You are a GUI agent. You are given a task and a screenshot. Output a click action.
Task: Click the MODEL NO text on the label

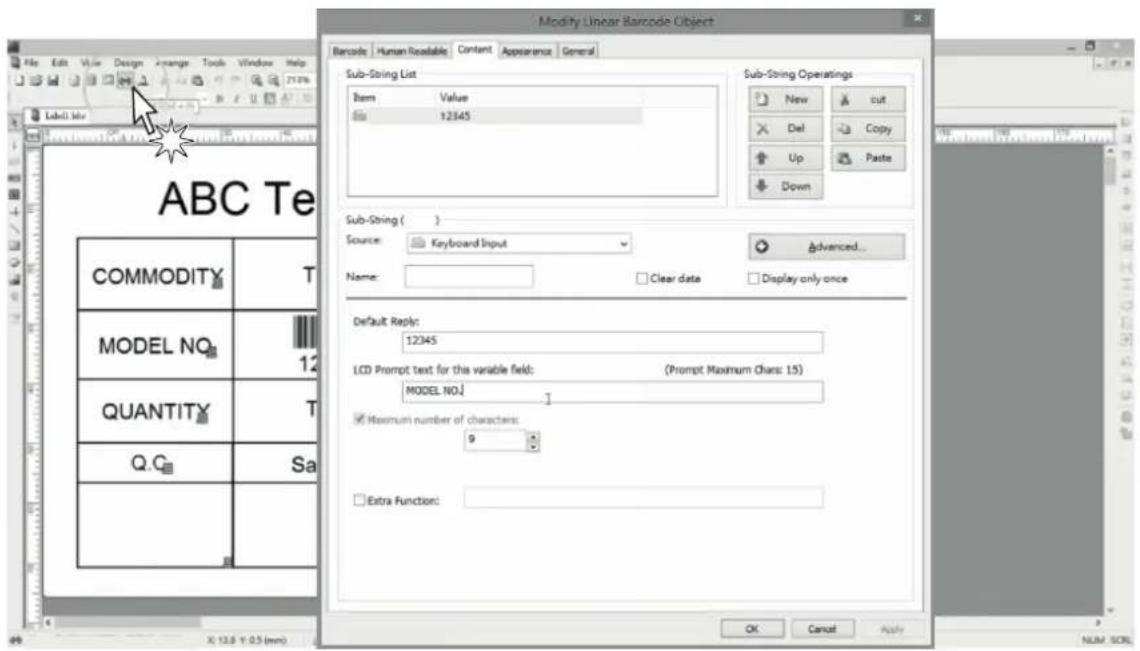(156, 346)
